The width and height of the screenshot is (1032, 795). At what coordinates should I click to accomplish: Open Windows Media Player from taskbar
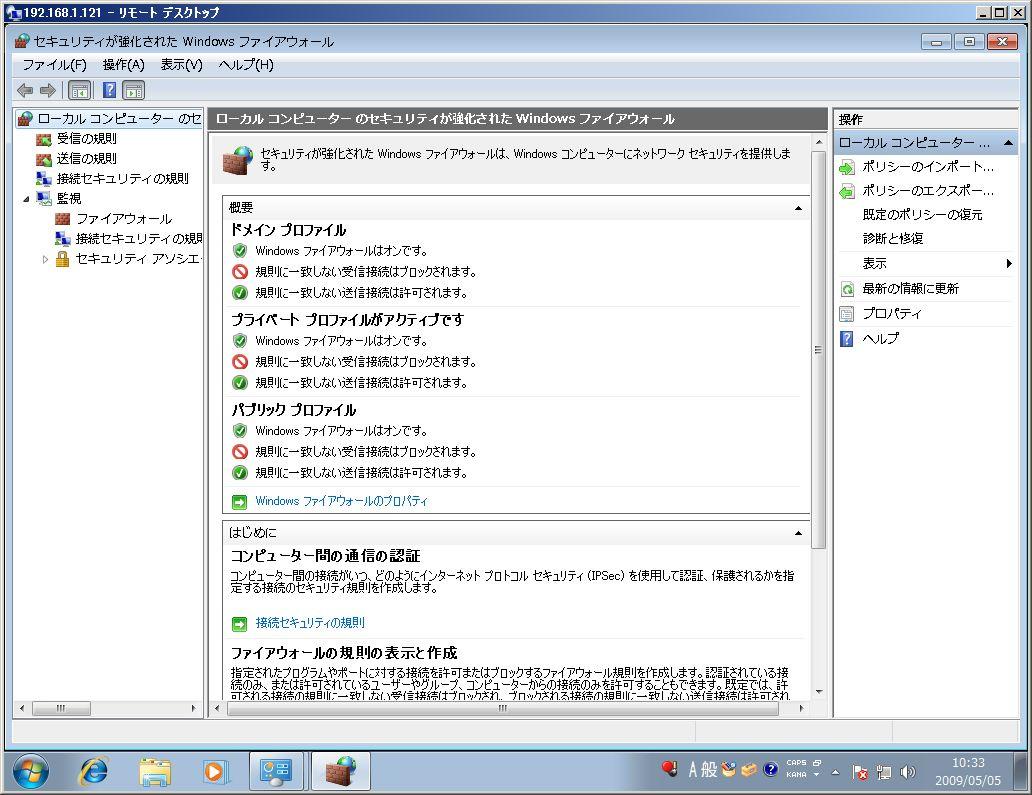pyautogui.click(x=215, y=771)
